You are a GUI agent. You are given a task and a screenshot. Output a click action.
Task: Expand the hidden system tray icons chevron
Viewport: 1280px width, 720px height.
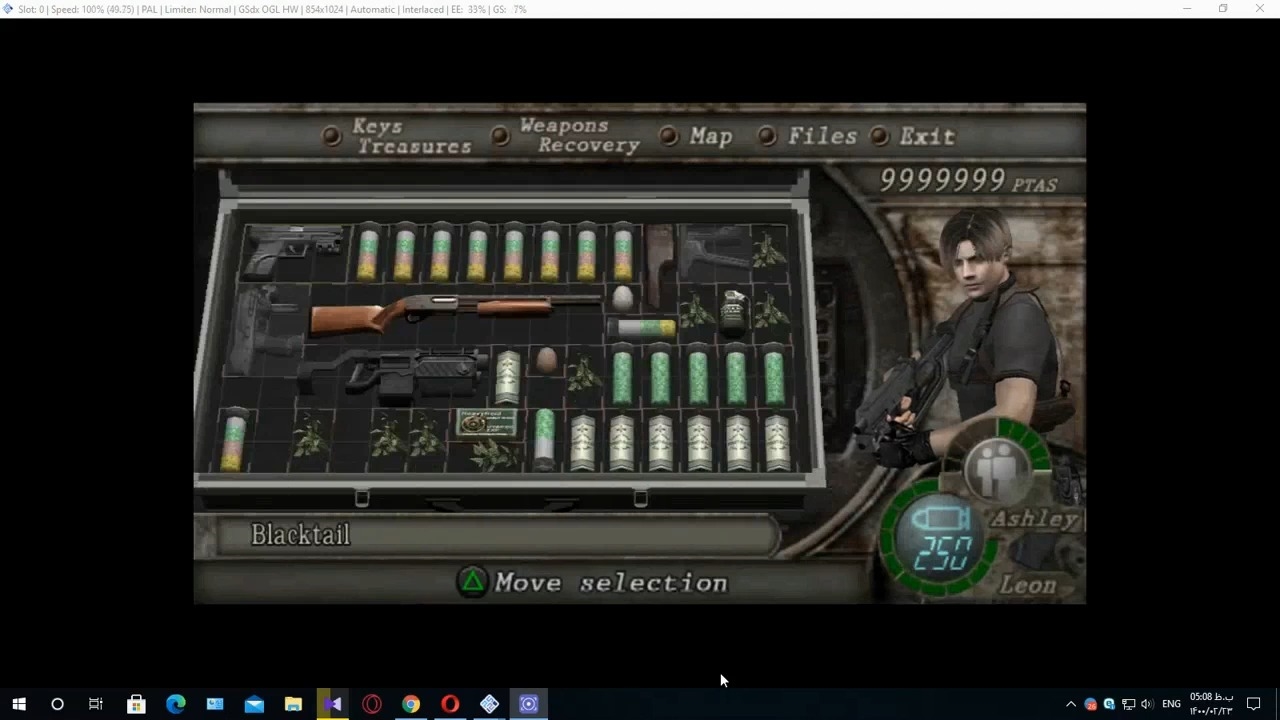tap(1071, 704)
